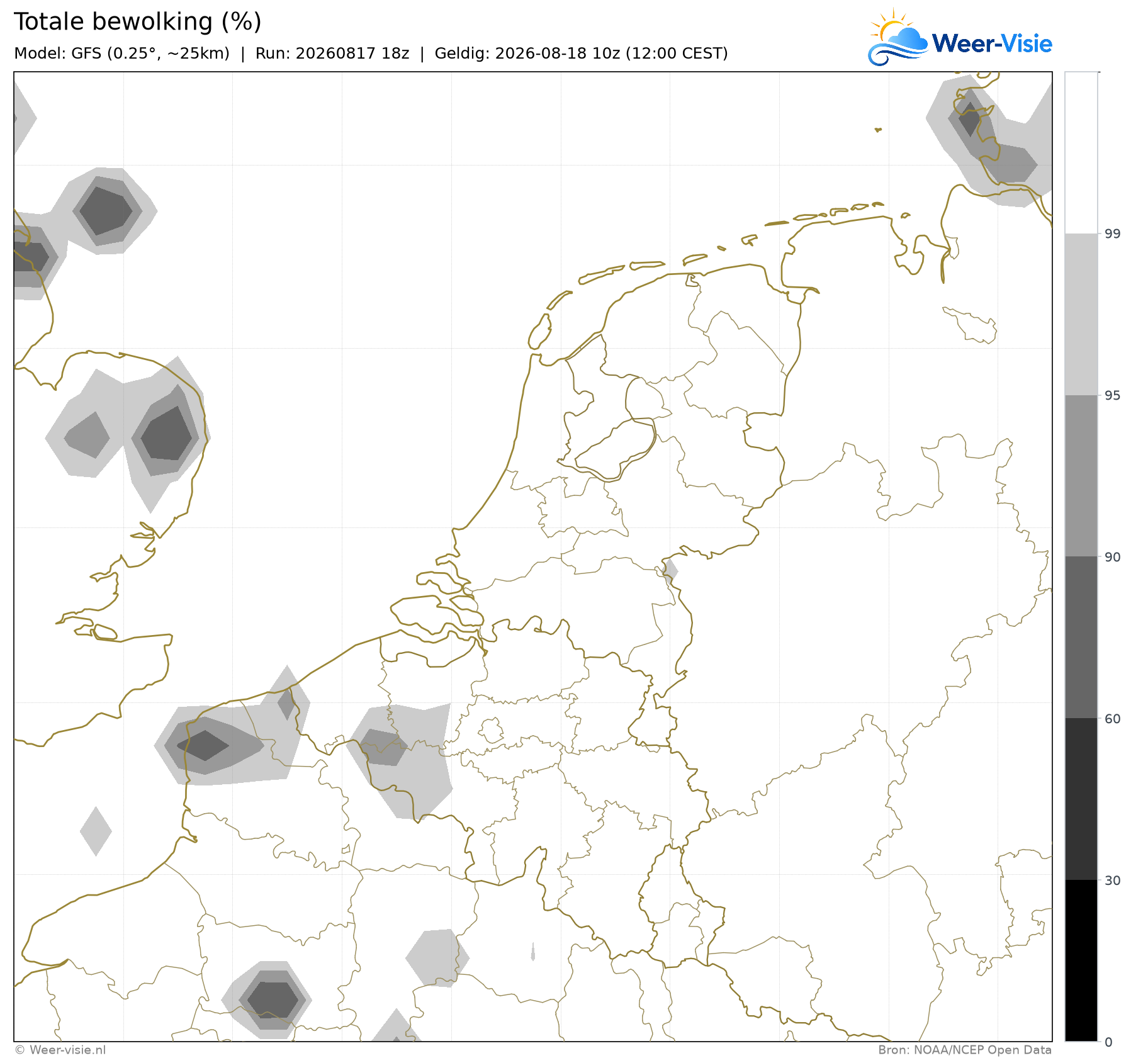Click the black 0-30% colorbar segment
The width and height of the screenshot is (1148, 1058).
(1081, 960)
